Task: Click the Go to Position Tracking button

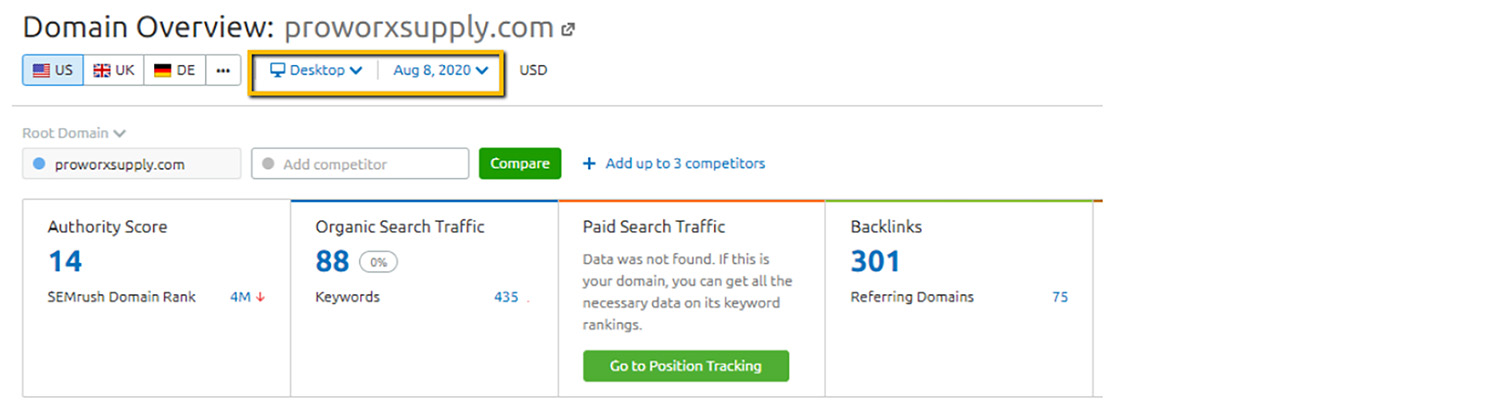Action: pyautogui.click(x=685, y=366)
